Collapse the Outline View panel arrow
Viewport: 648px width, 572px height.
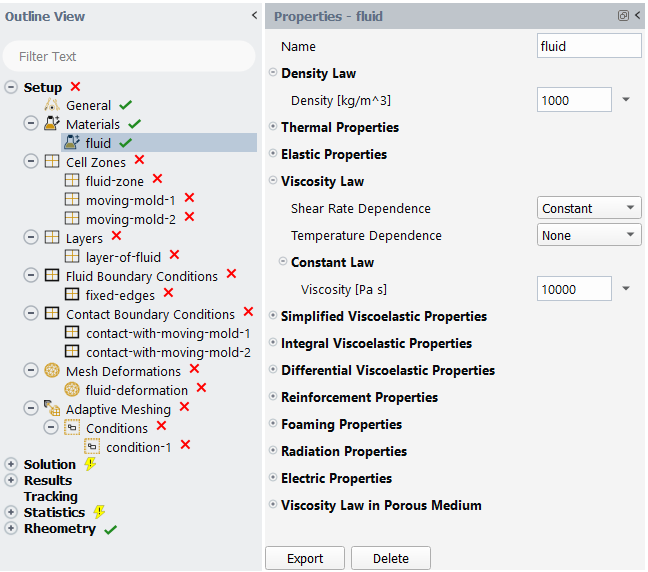coord(254,16)
